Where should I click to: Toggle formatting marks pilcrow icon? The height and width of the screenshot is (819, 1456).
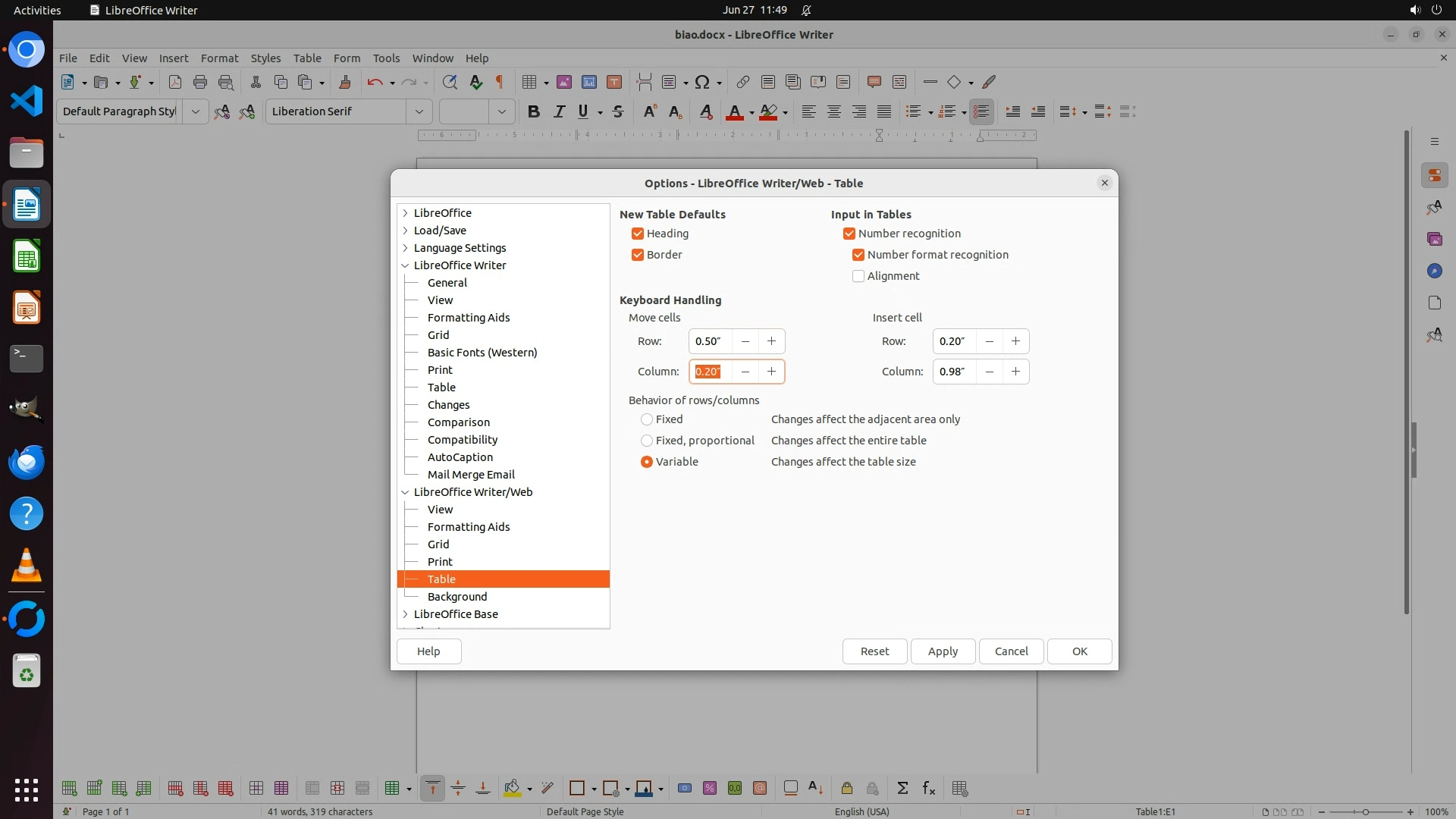[x=500, y=82]
